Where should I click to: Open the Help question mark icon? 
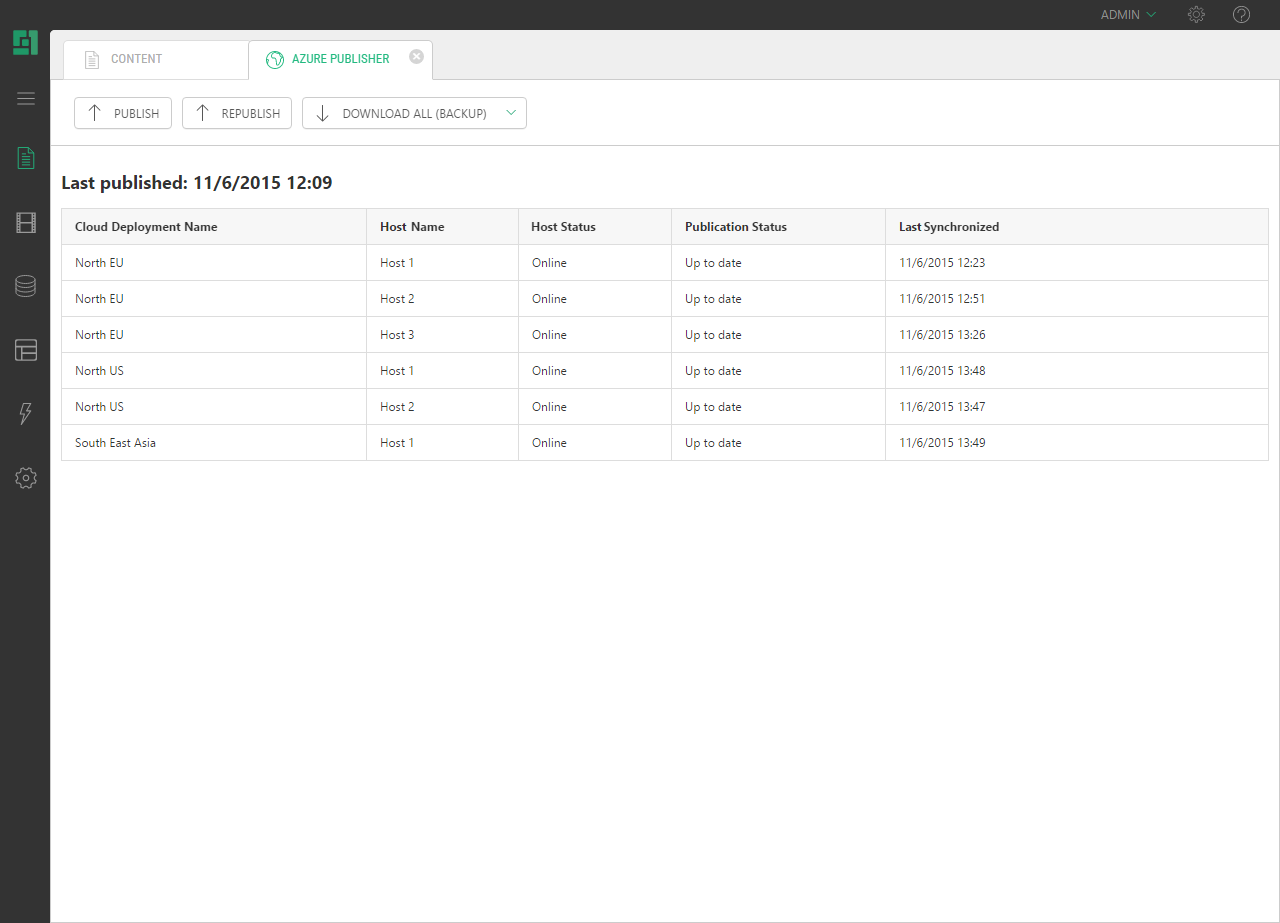(1241, 15)
